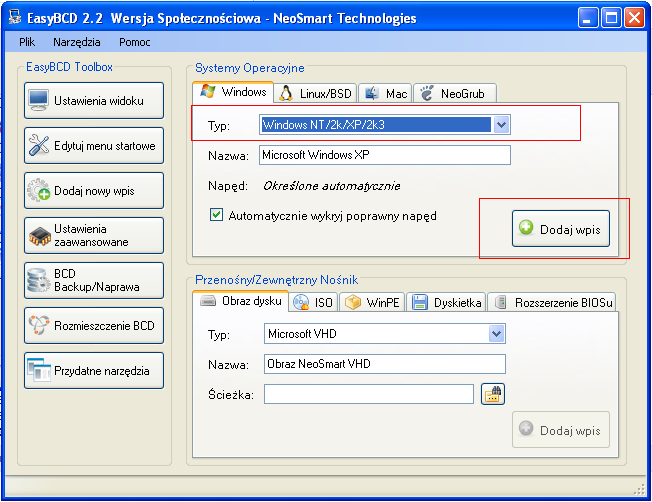Image resolution: width=652 pixels, height=502 pixels.
Task: Switch to the Linux/BSD tab
Action: click(316, 94)
